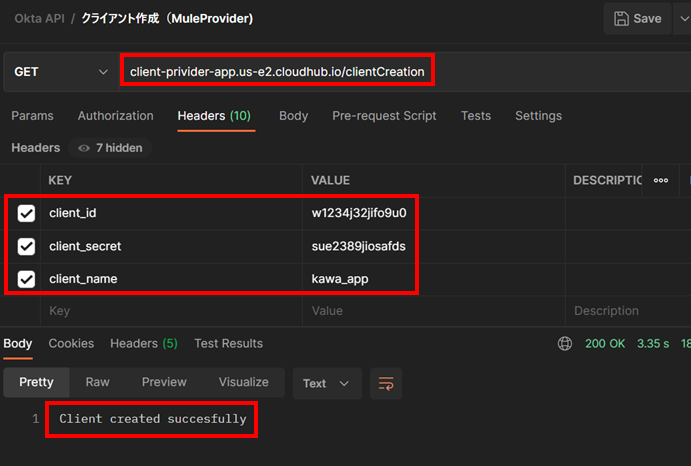Uncheck the client_id header checkbox
The image size is (691, 466).
27,213
